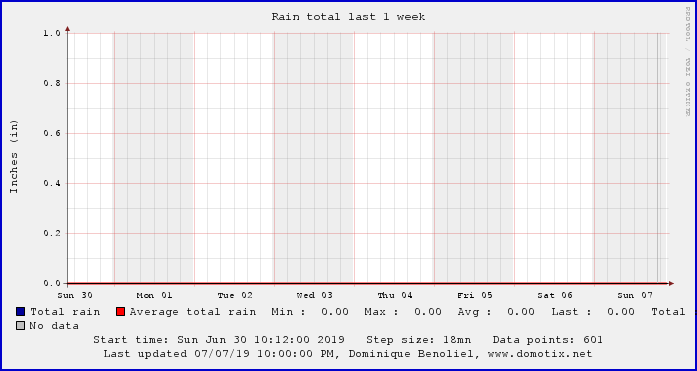
Task: Click the 'No data' legend text
Action: click(54, 326)
